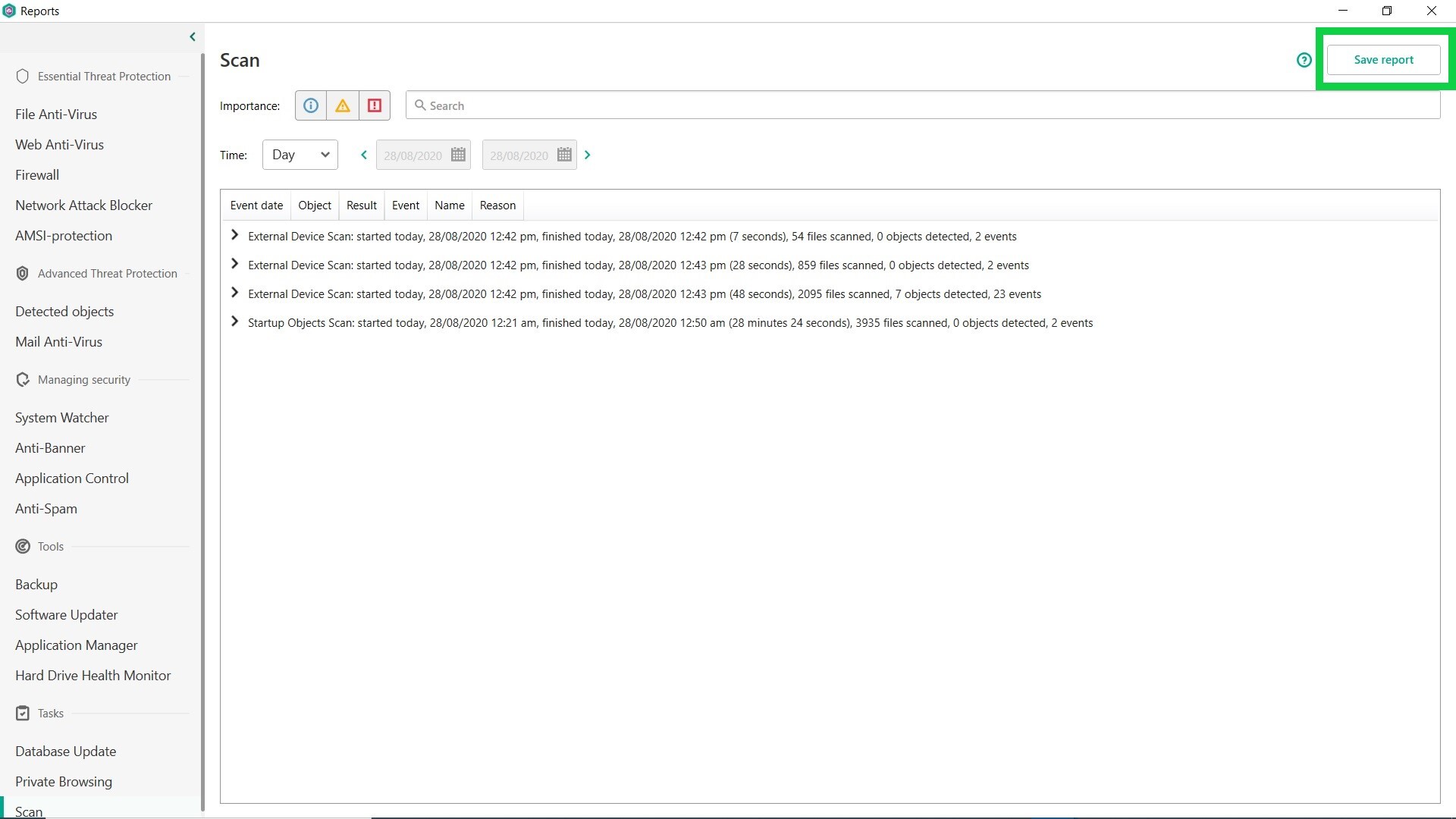Click into the Search field
The image size is (1456, 819).
click(x=922, y=105)
